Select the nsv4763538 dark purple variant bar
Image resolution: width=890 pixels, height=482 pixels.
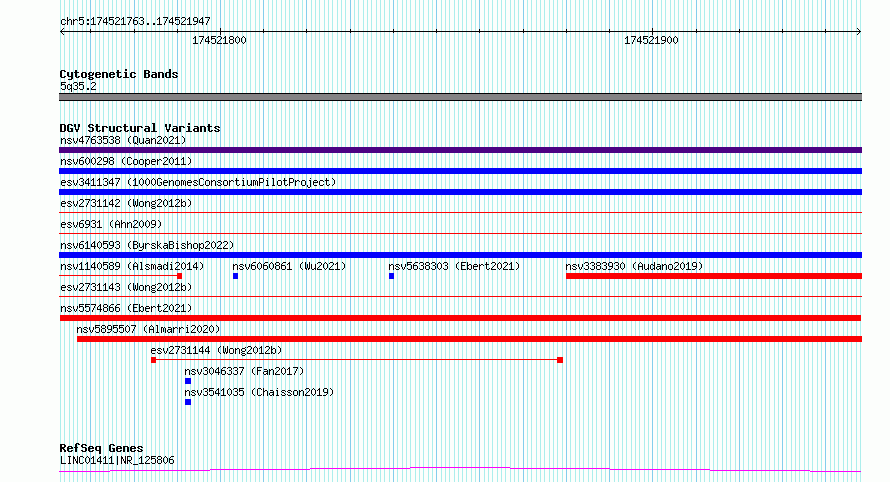click(460, 150)
